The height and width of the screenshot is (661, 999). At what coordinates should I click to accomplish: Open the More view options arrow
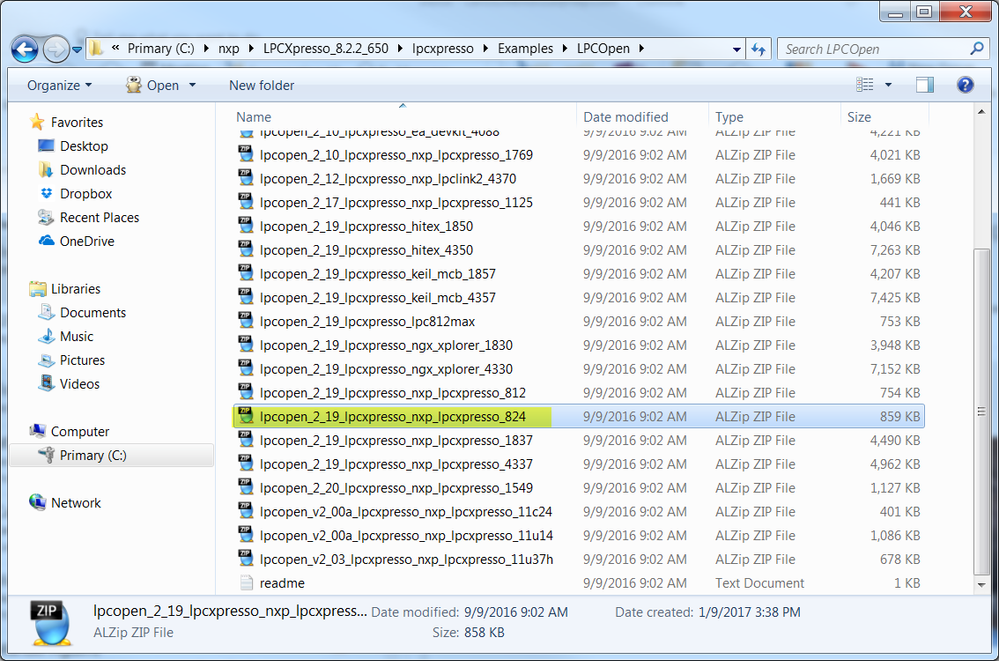click(888, 85)
